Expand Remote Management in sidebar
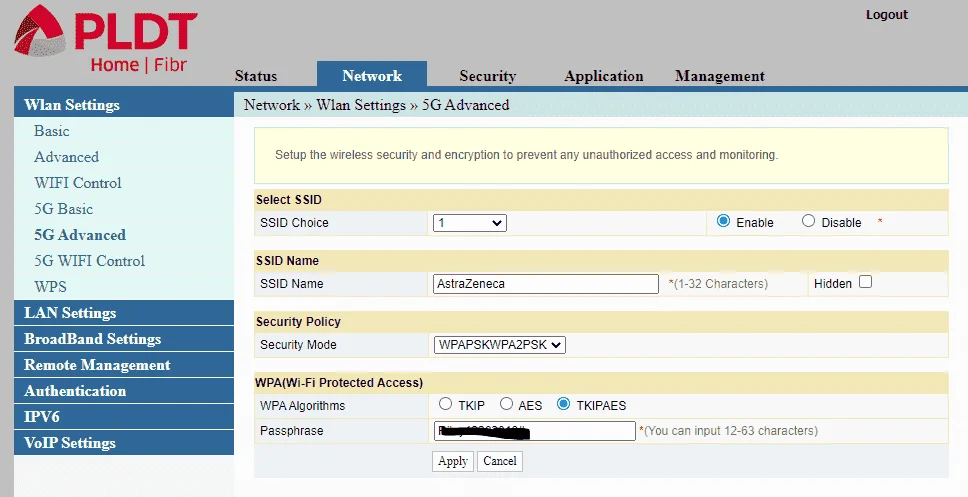Image resolution: width=968 pixels, height=497 pixels. click(124, 364)
